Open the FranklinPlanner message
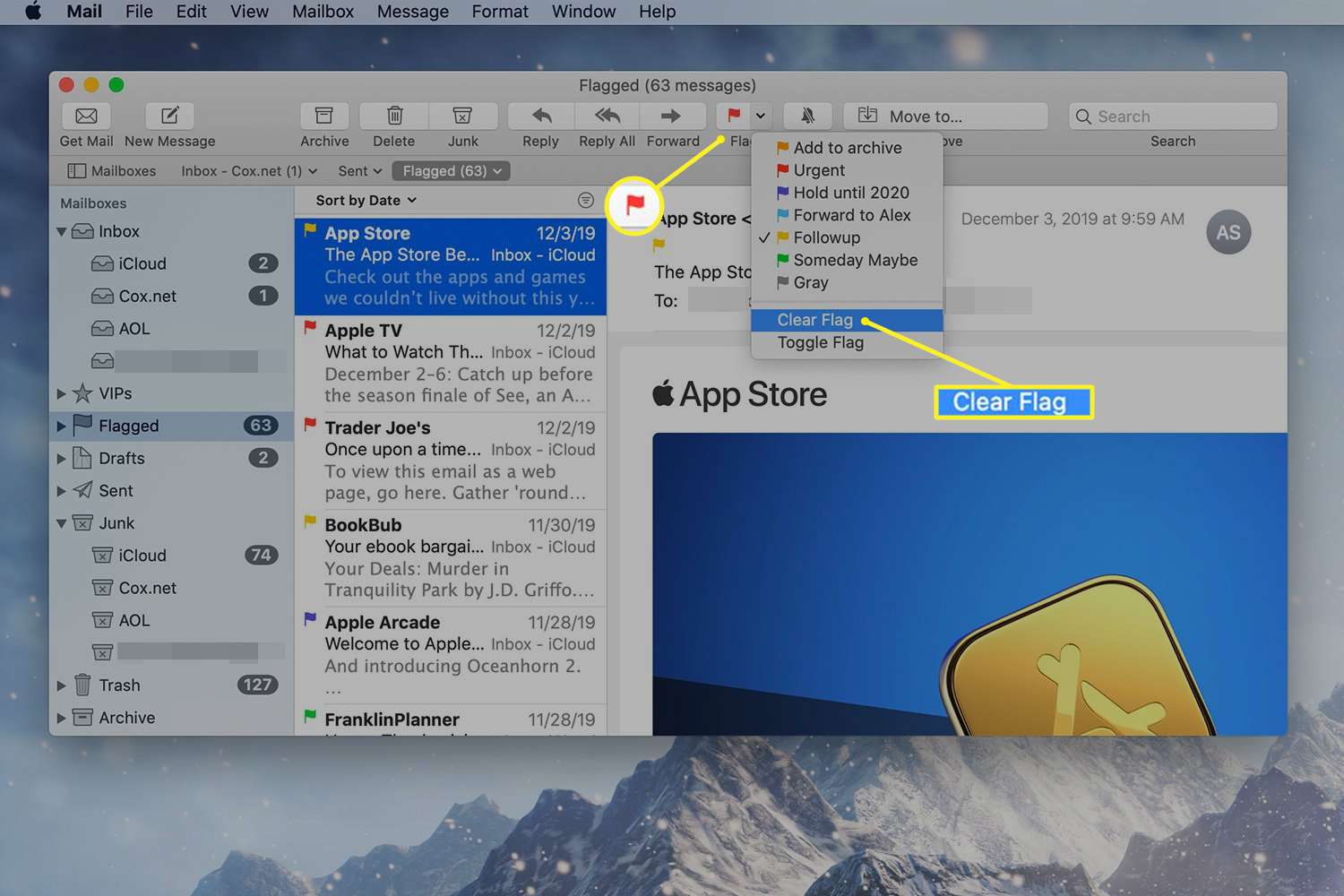 (x=451, y=720)
